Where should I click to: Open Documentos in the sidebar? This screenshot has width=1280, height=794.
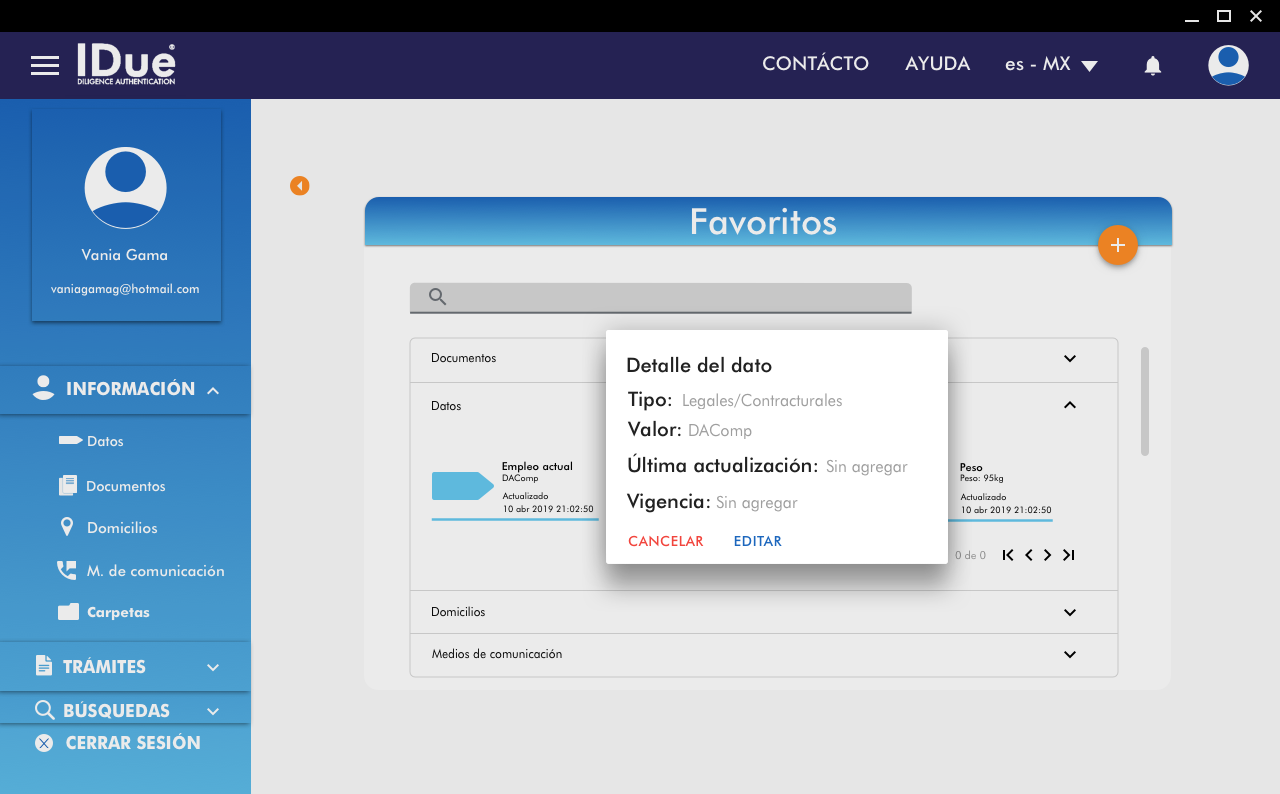pos(125,486)
